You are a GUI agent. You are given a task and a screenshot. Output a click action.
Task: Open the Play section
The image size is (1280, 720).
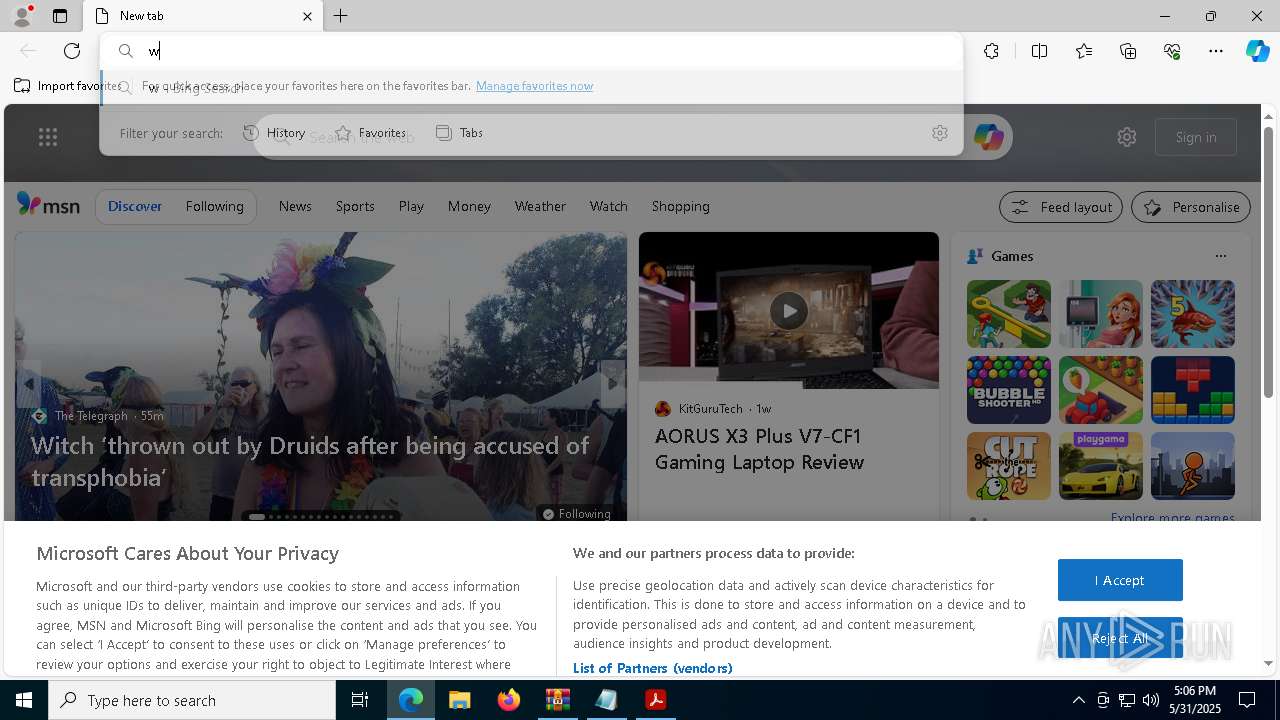(411, 206)
